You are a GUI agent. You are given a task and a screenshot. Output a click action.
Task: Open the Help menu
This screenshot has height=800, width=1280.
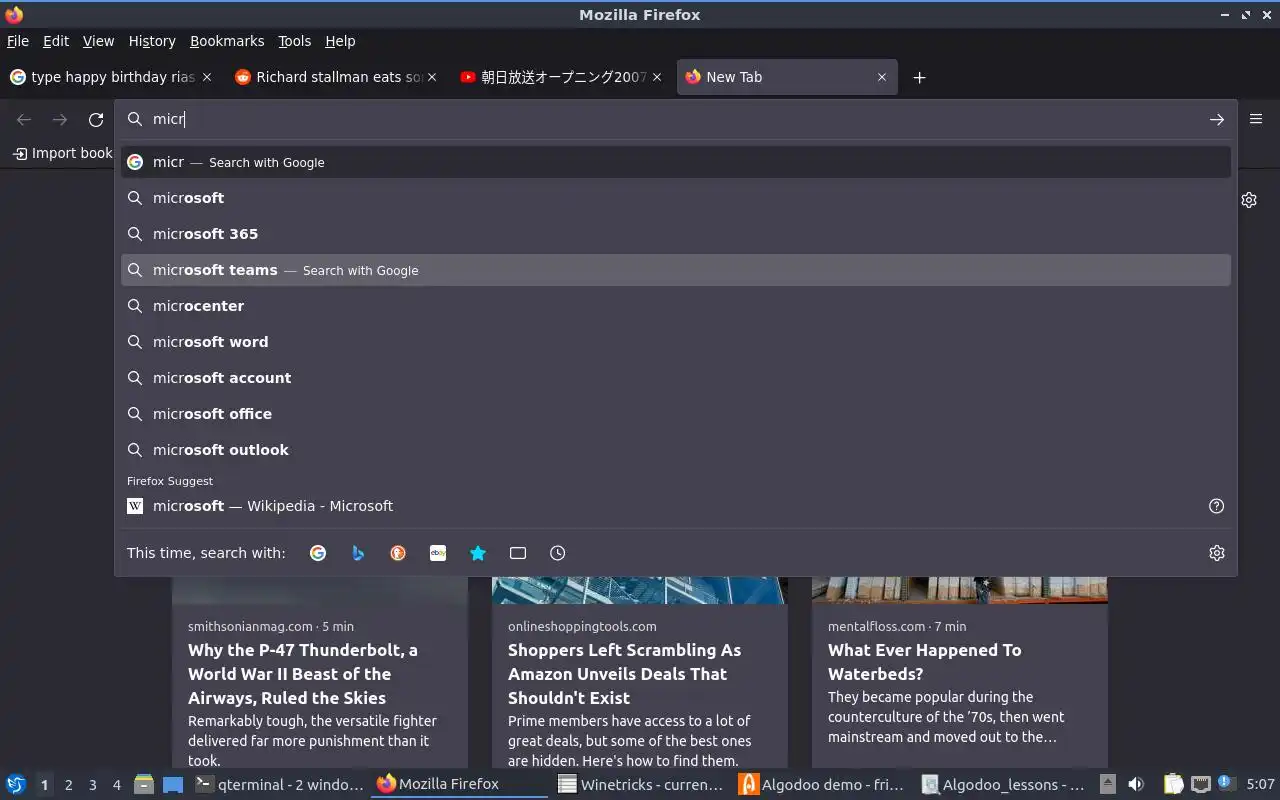click(340, 41)
